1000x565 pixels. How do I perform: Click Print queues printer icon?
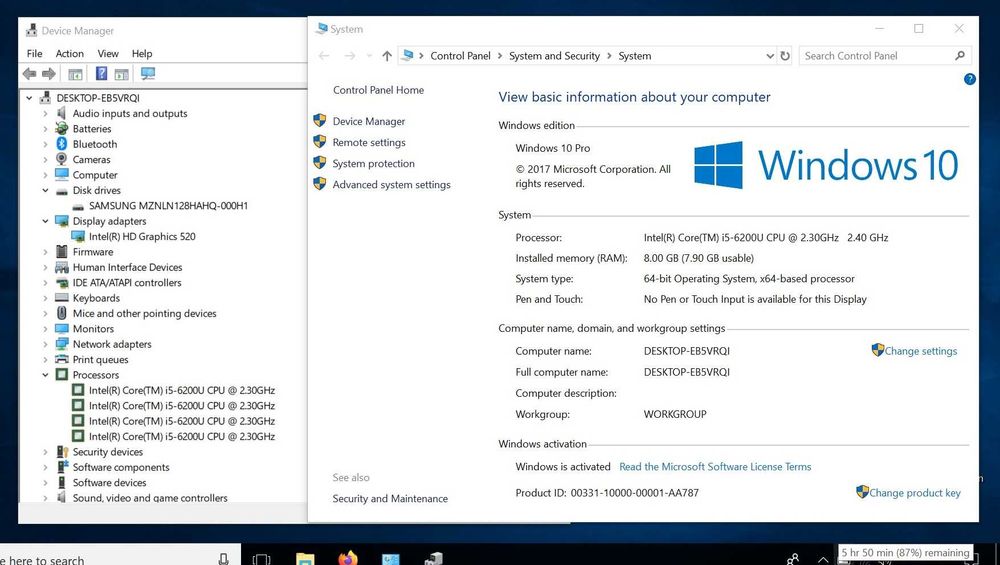pyautogui.click(x=62, y=359)
